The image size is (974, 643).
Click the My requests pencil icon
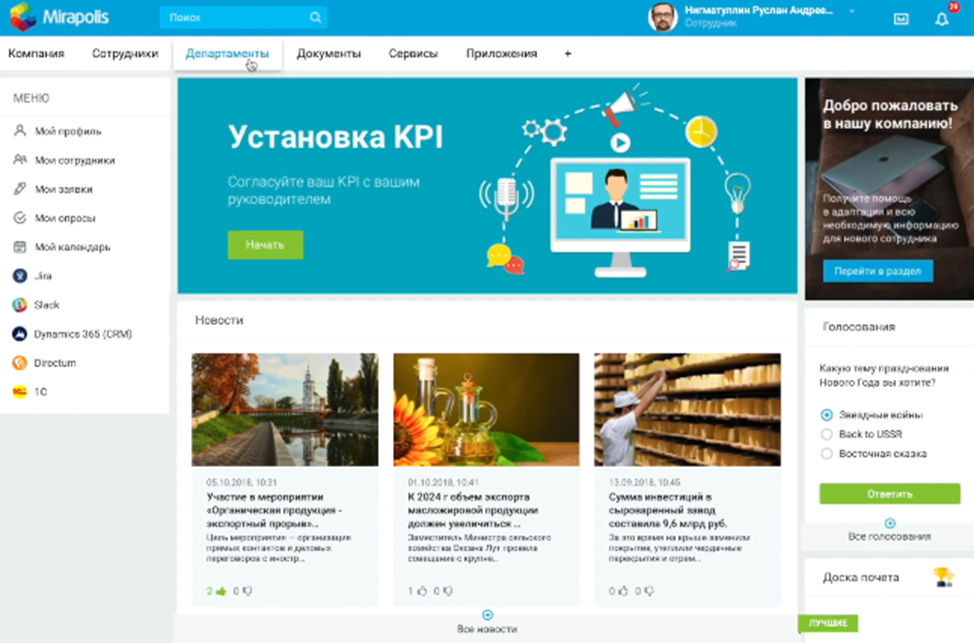pyautogui.click(x=20, y=189)
